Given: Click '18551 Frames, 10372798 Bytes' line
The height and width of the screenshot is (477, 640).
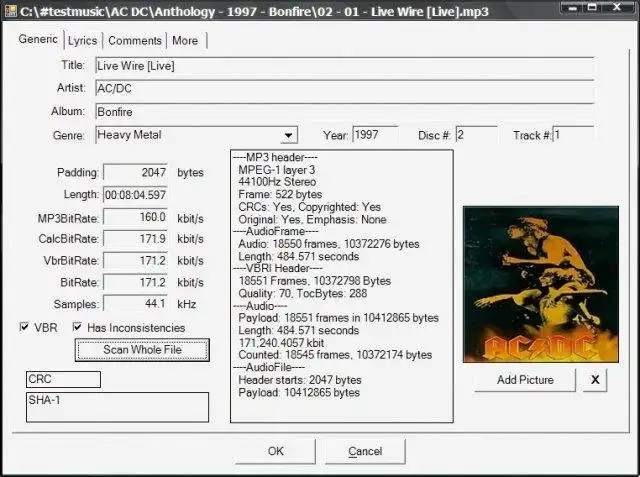Looking at the screenshot, I should [315, 281].
